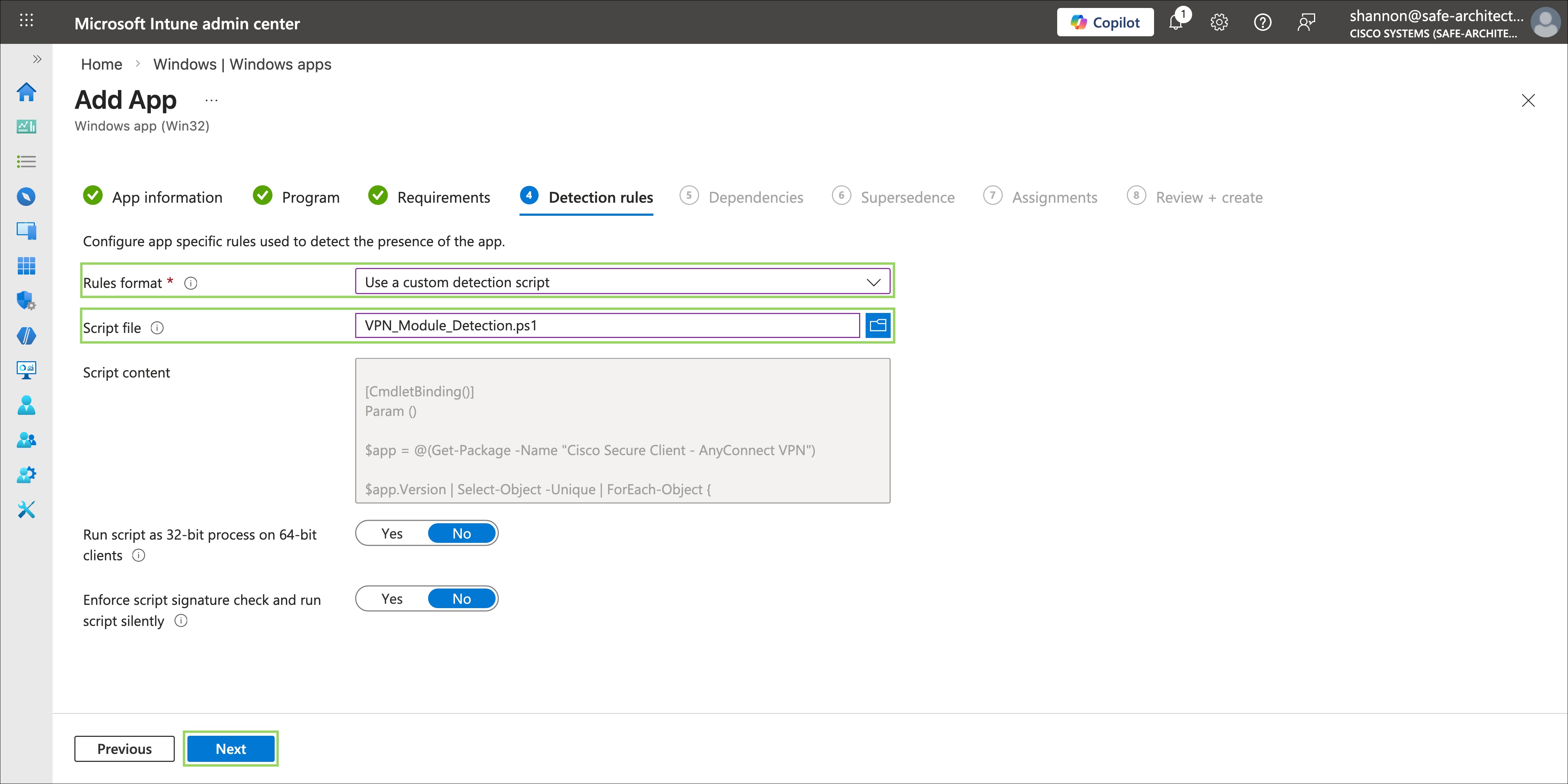The image size is (1568, 784).
Task: Open the Groups icon in sidebar
Action: (26, 440)
